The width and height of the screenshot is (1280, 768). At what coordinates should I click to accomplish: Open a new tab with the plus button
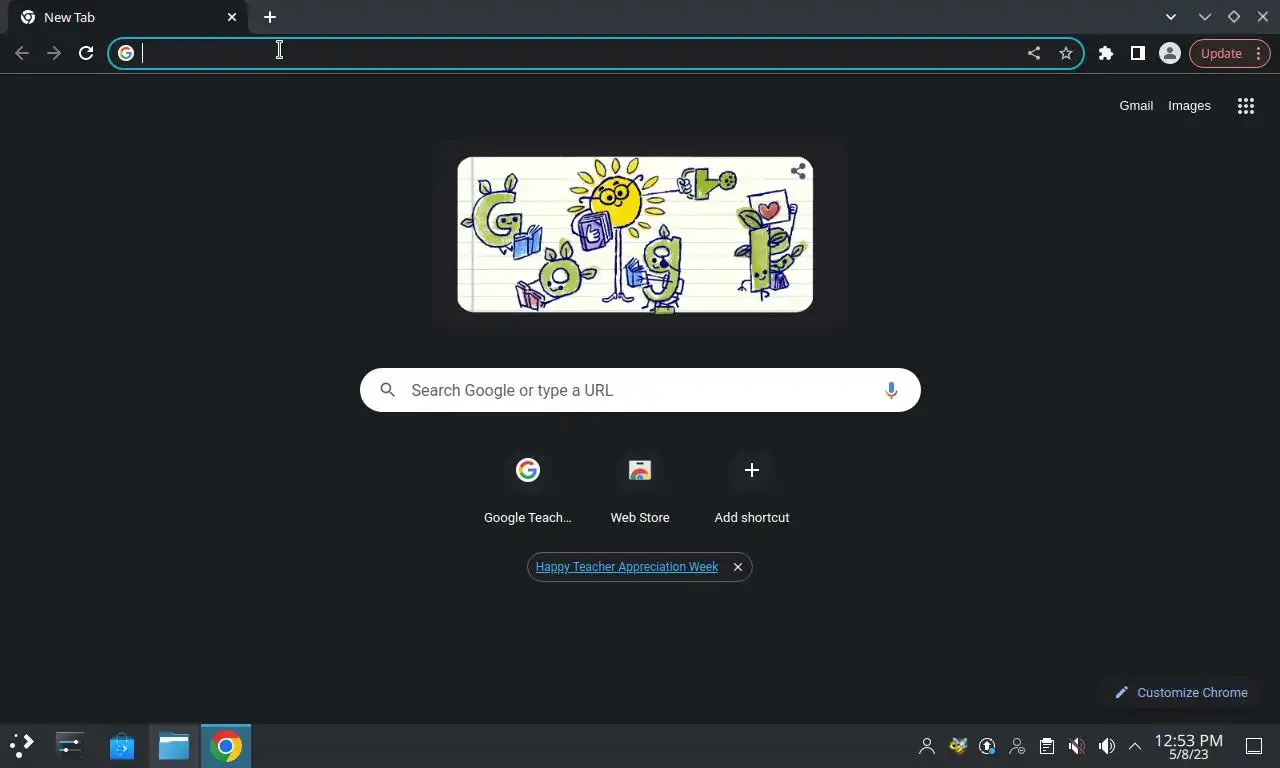(270, 17)
